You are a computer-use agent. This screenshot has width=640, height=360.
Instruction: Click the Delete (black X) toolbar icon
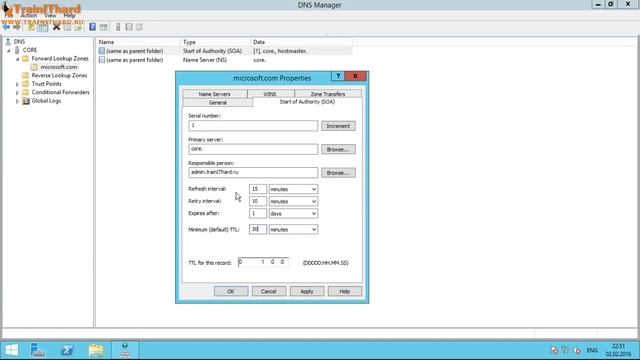pos(56,27)
